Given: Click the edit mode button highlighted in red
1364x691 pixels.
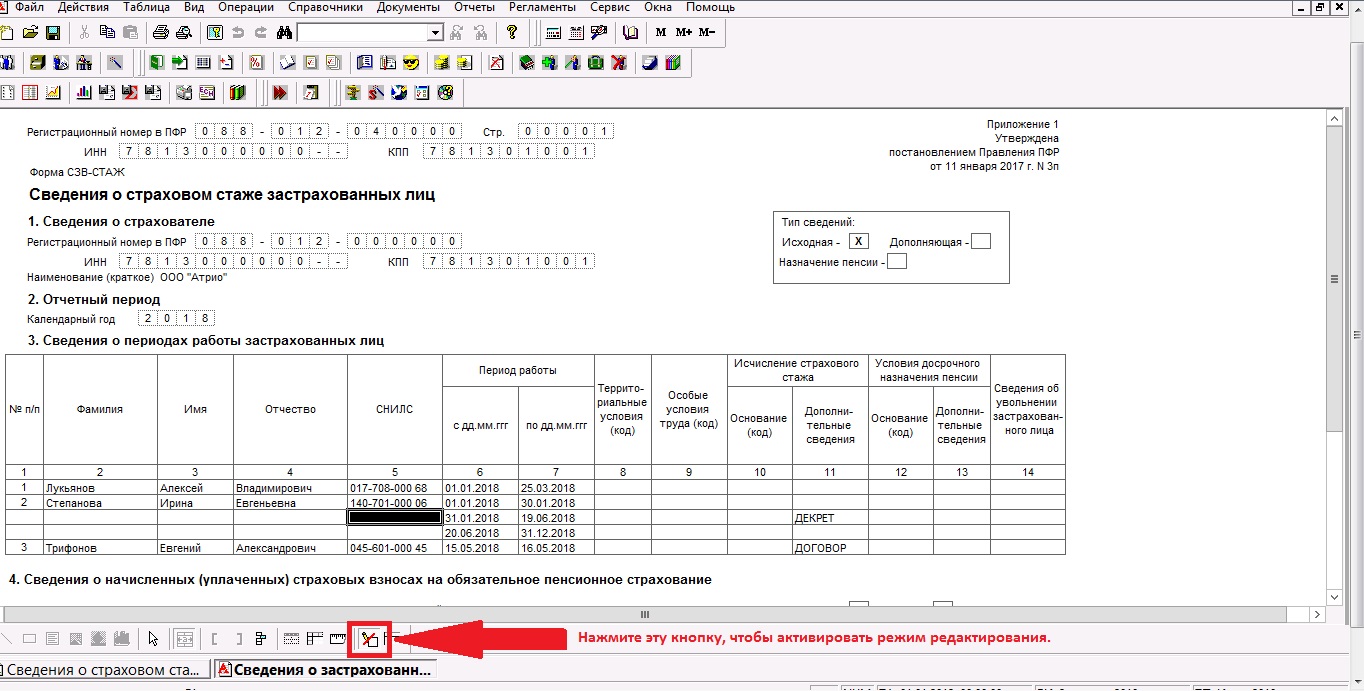Looking at the screenshot, I should pos(370,639).
